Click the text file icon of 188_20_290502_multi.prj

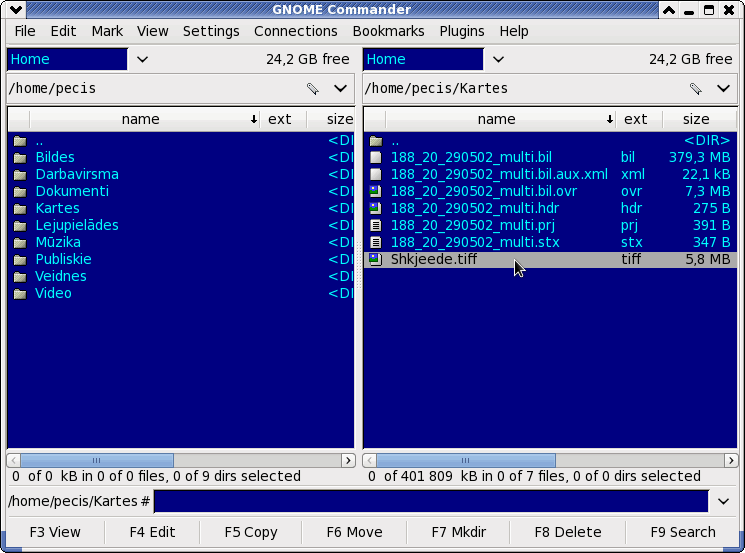(x=376, y=226)
